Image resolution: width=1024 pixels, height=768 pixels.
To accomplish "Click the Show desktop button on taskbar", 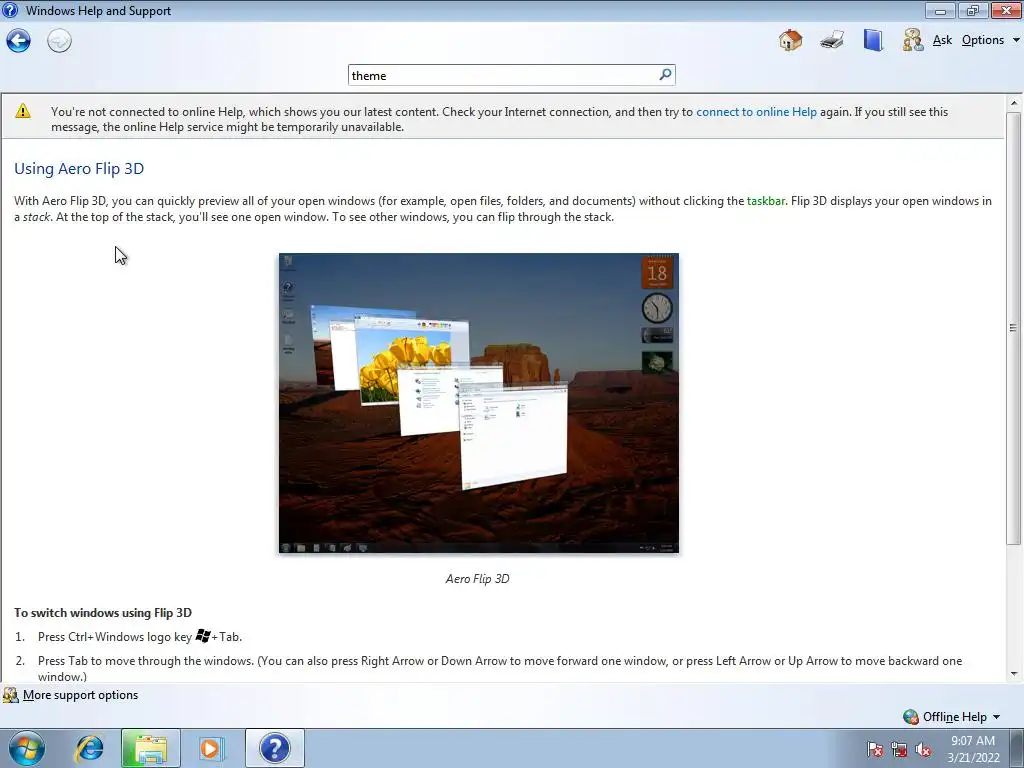I will click(x=1018, y=748).
